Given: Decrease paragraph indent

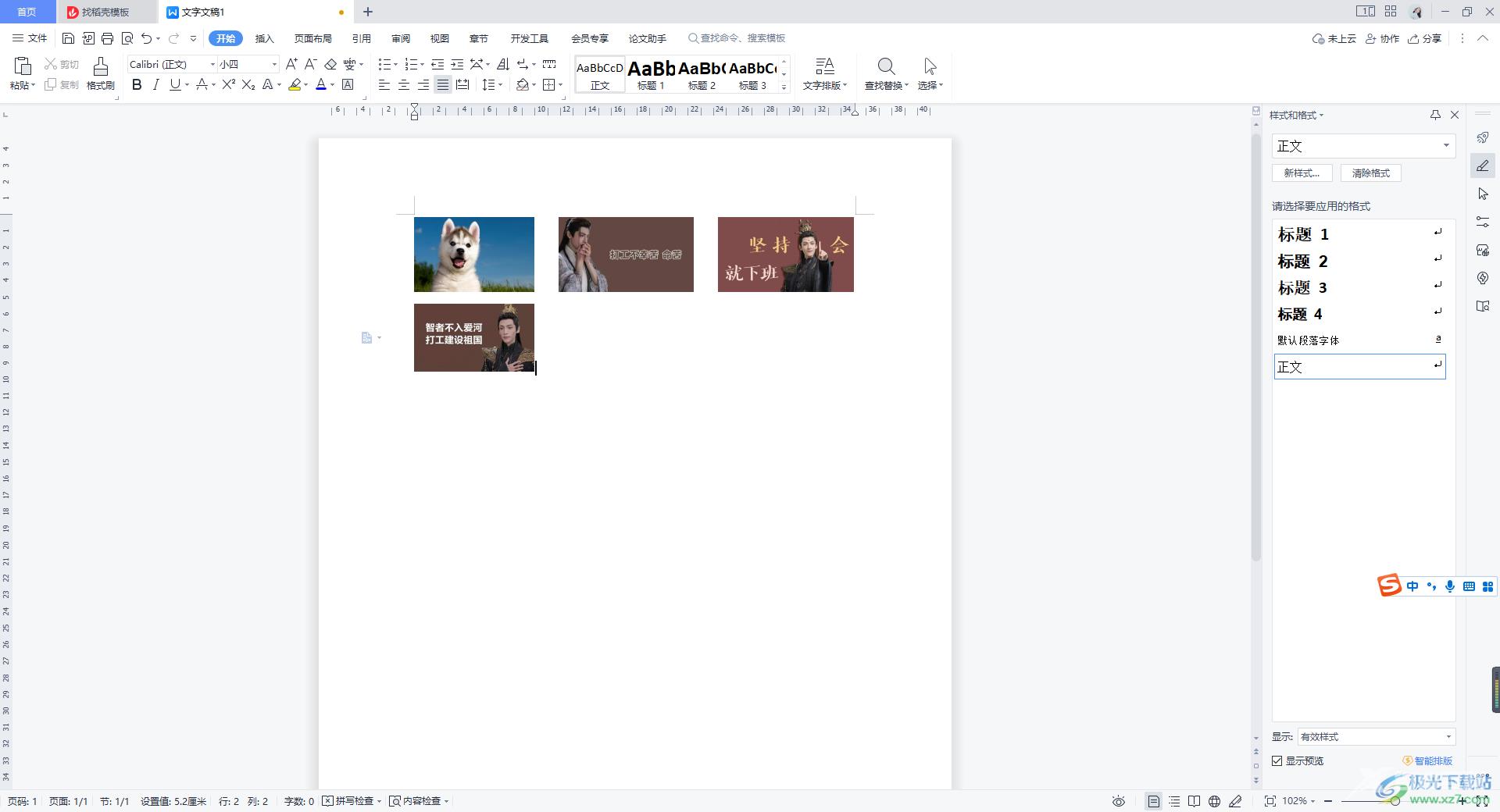Looking at the screenshot, I should (x=437, y=64).
